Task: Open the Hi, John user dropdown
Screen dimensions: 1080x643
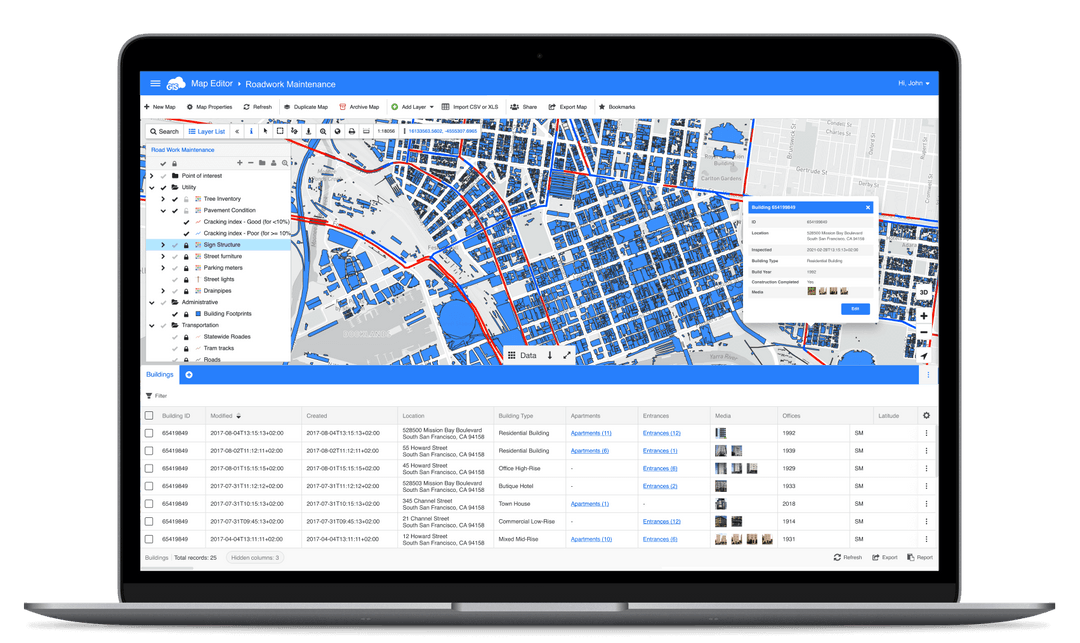Action: pyautogui.click(x=912, y=84)
